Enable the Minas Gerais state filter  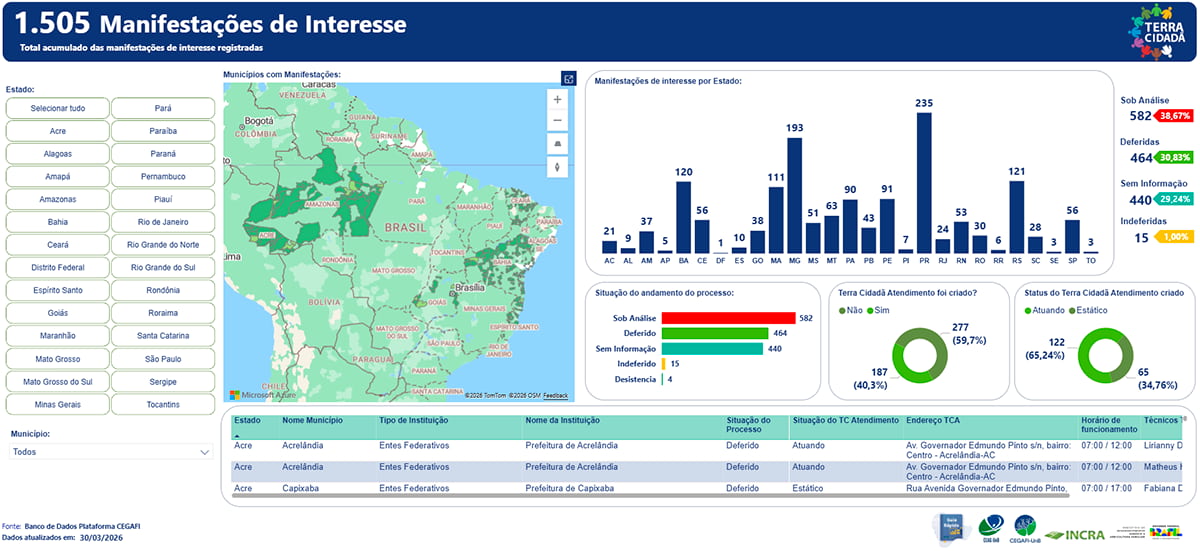(57, 404)
